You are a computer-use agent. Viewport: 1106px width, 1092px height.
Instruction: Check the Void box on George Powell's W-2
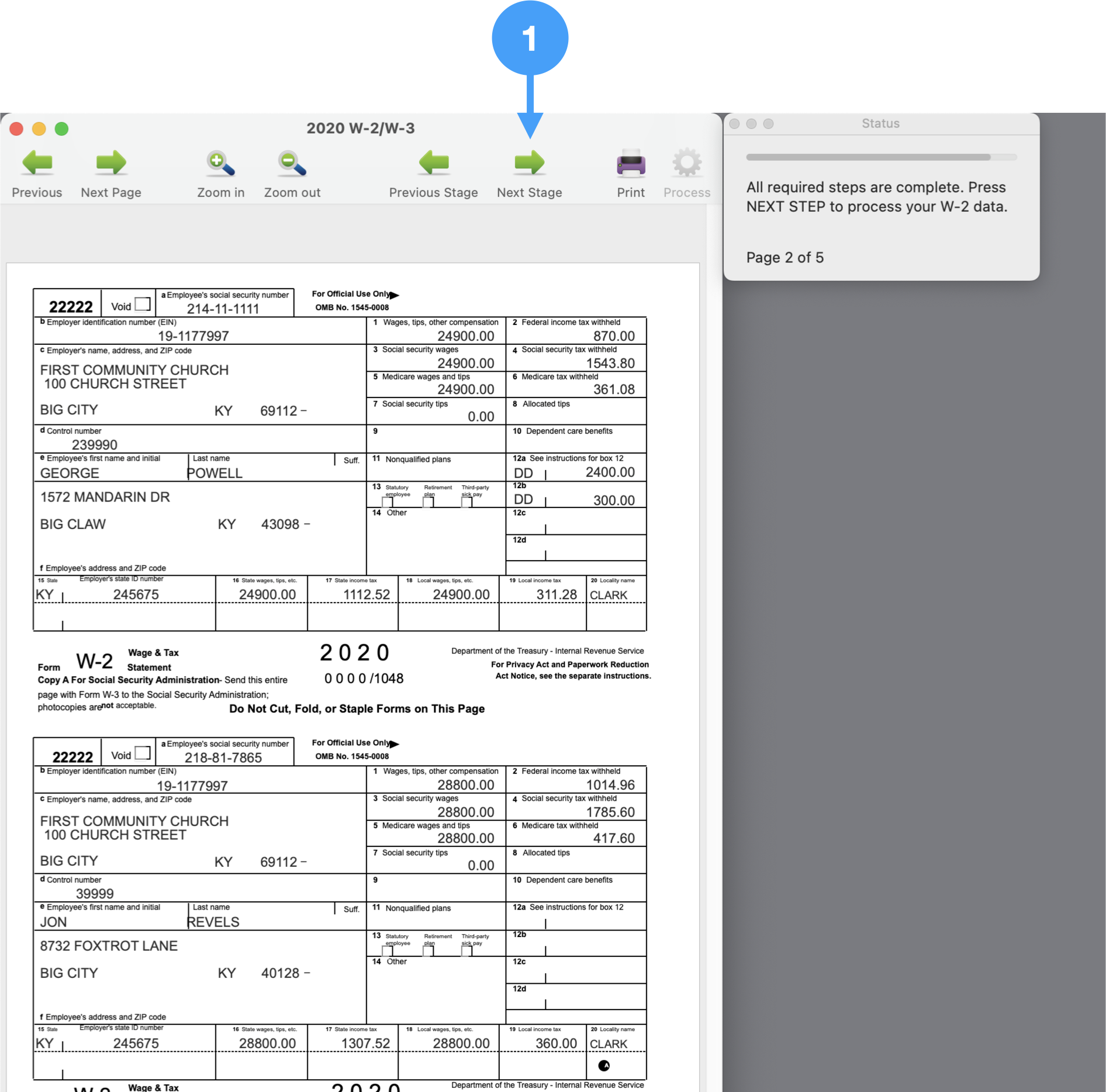(142, 305)
